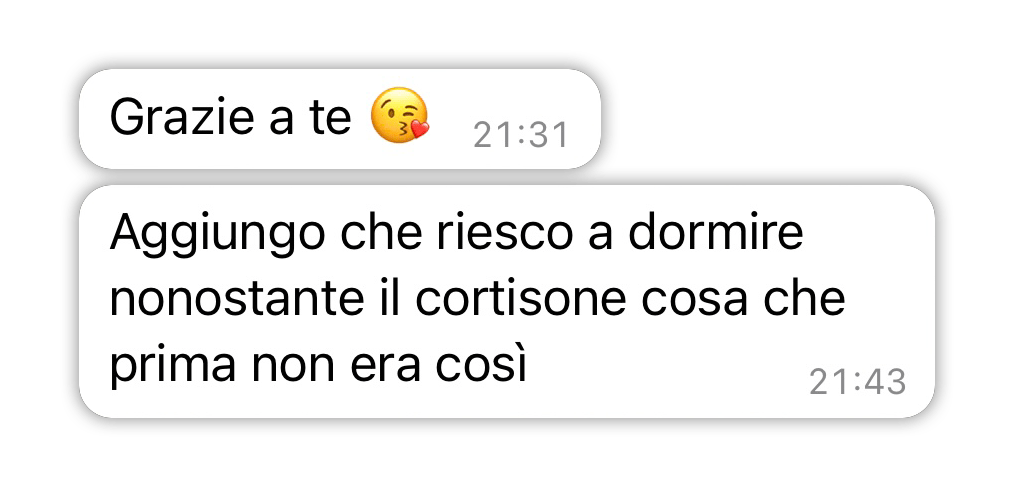Select the 'Grazie a te' message bubble
The width and height of the screenshot is (1010, 479).
click(339, 119)
